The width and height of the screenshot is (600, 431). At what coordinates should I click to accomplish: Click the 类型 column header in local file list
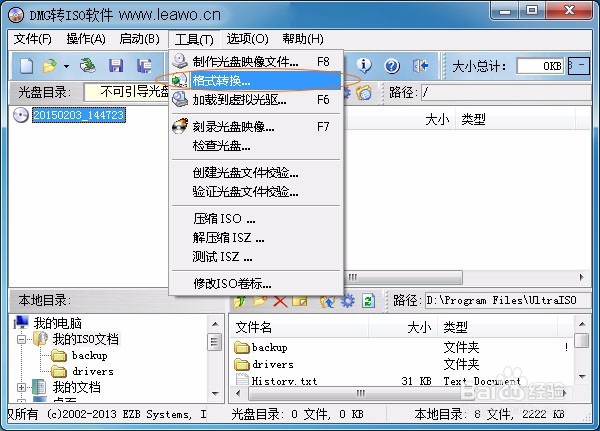(455, 327)
